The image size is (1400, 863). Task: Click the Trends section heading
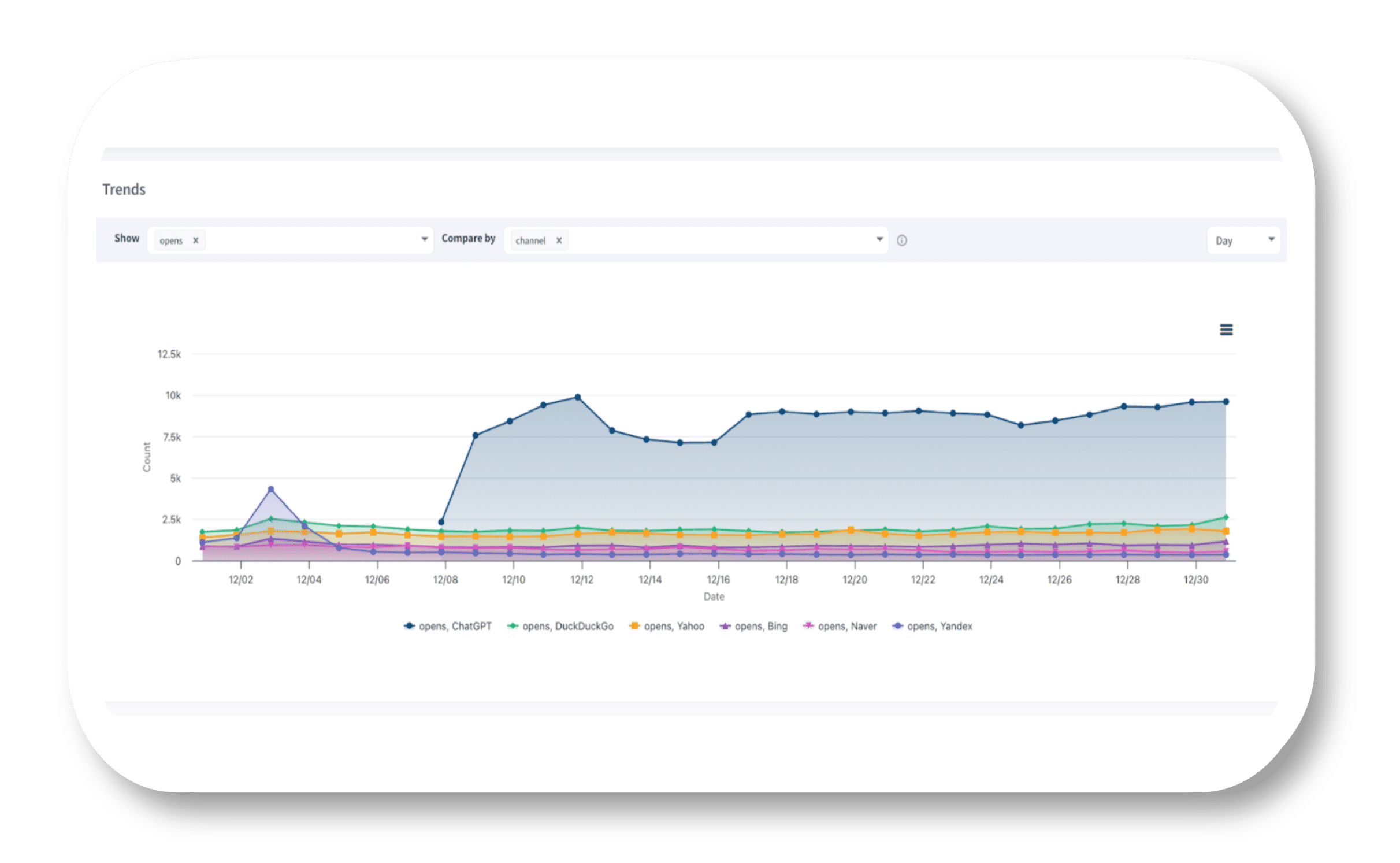click(x=124, y=190)
